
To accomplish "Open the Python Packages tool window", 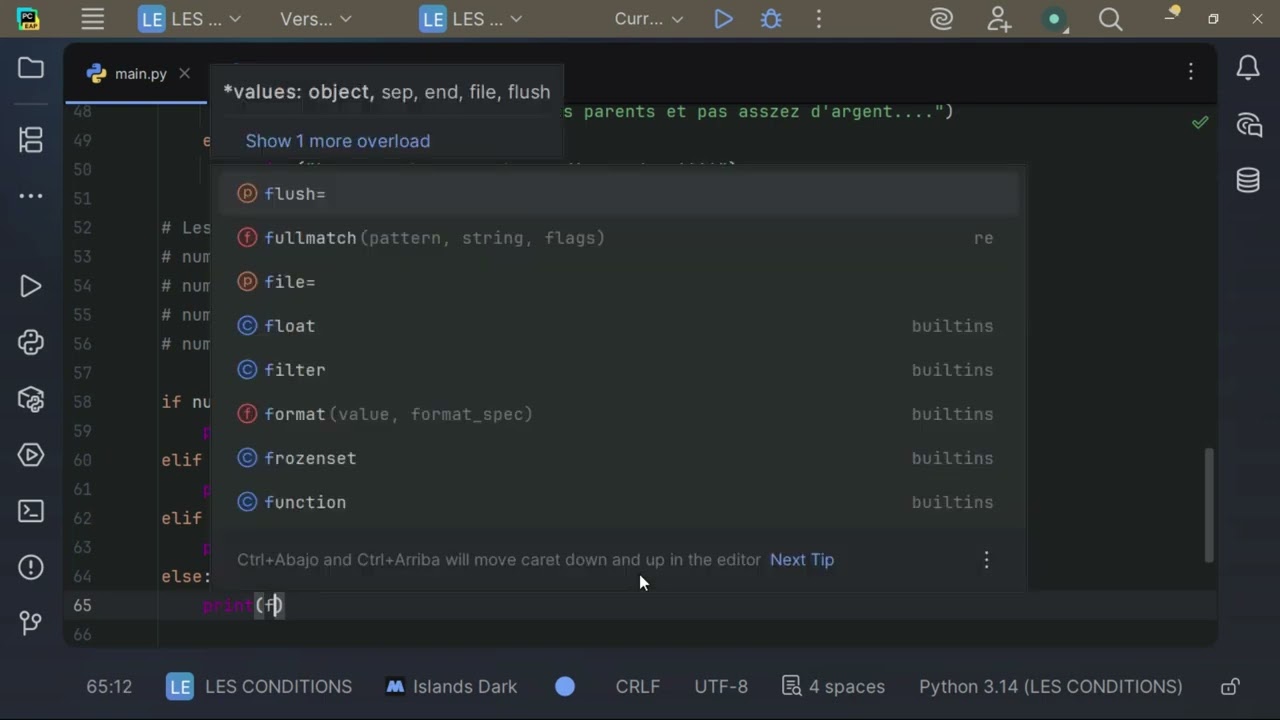I will point(31,400).
